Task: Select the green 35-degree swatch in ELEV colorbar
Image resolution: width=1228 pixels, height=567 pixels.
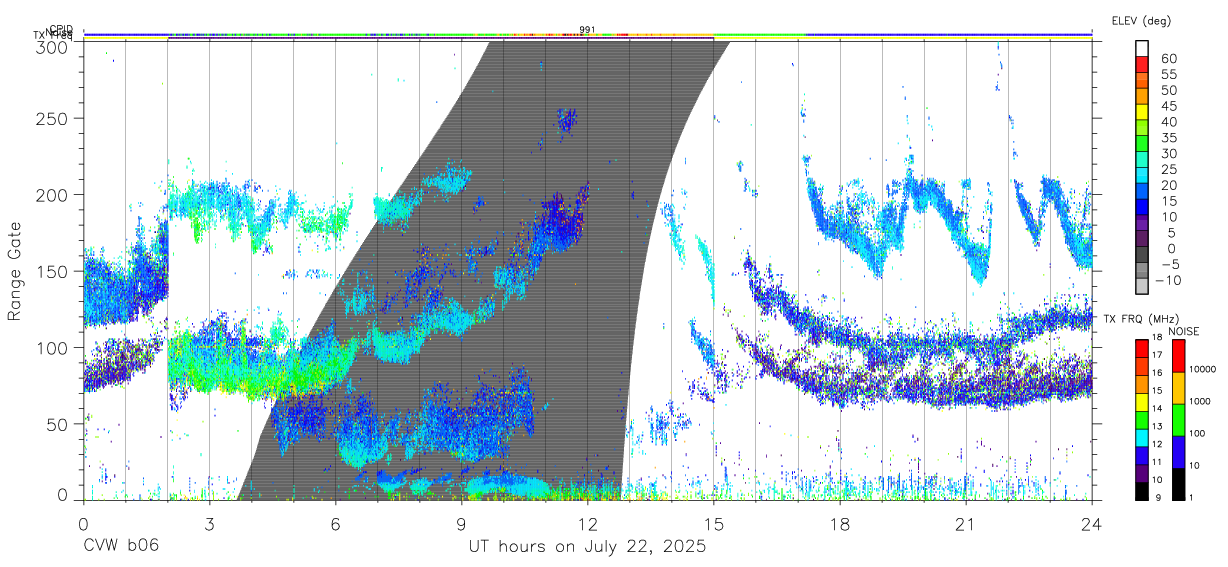Action: point(1142,144)
